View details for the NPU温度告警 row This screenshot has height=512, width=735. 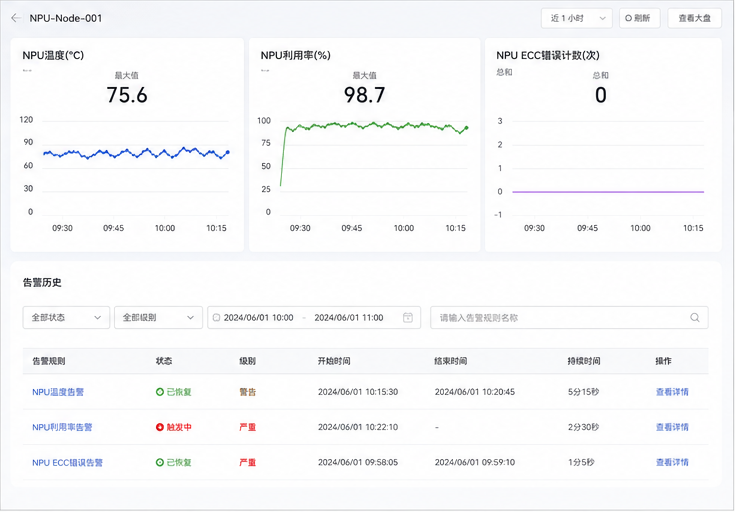coord(672,392)
